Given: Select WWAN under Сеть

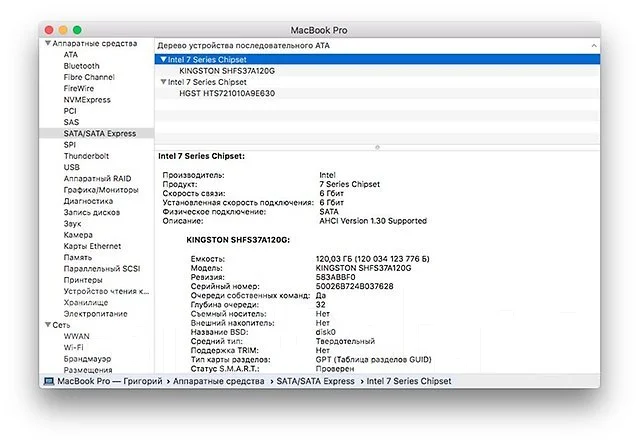Looking at the screenshot, I should pos(76,336).
